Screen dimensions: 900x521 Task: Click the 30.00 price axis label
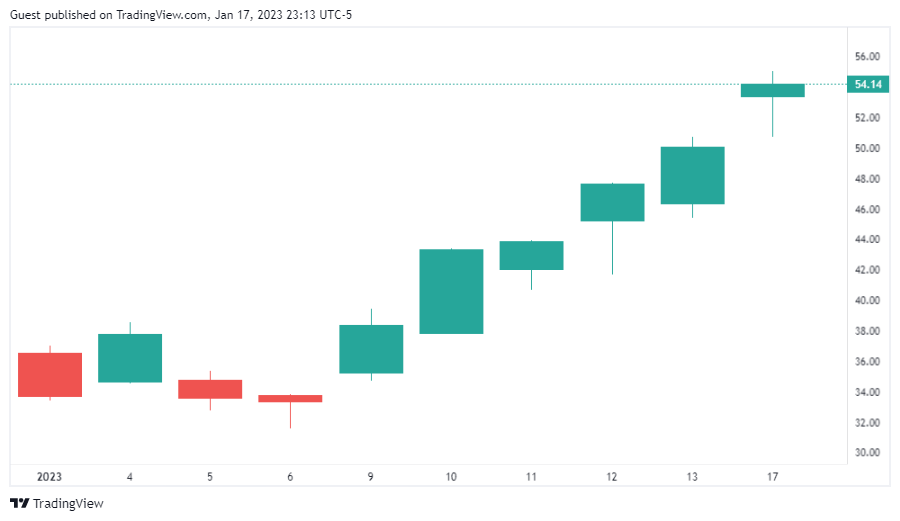867,453
